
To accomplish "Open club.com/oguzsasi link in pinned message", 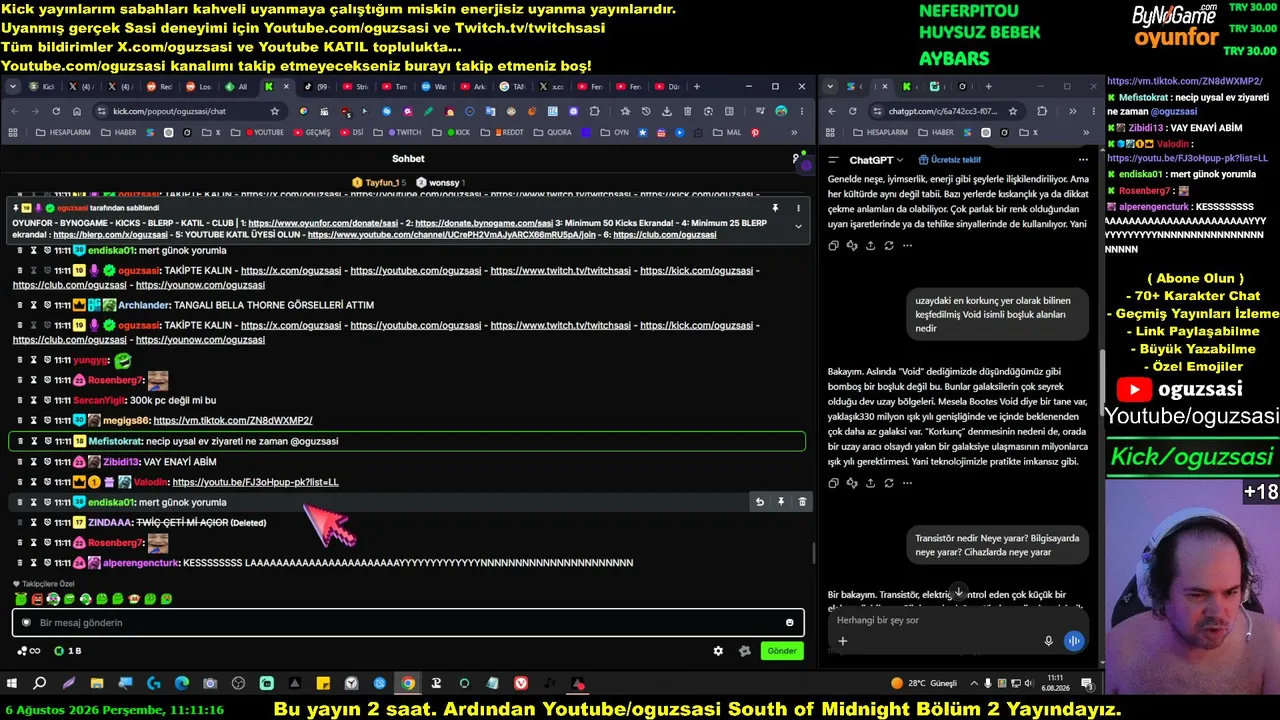I will 665,235.
